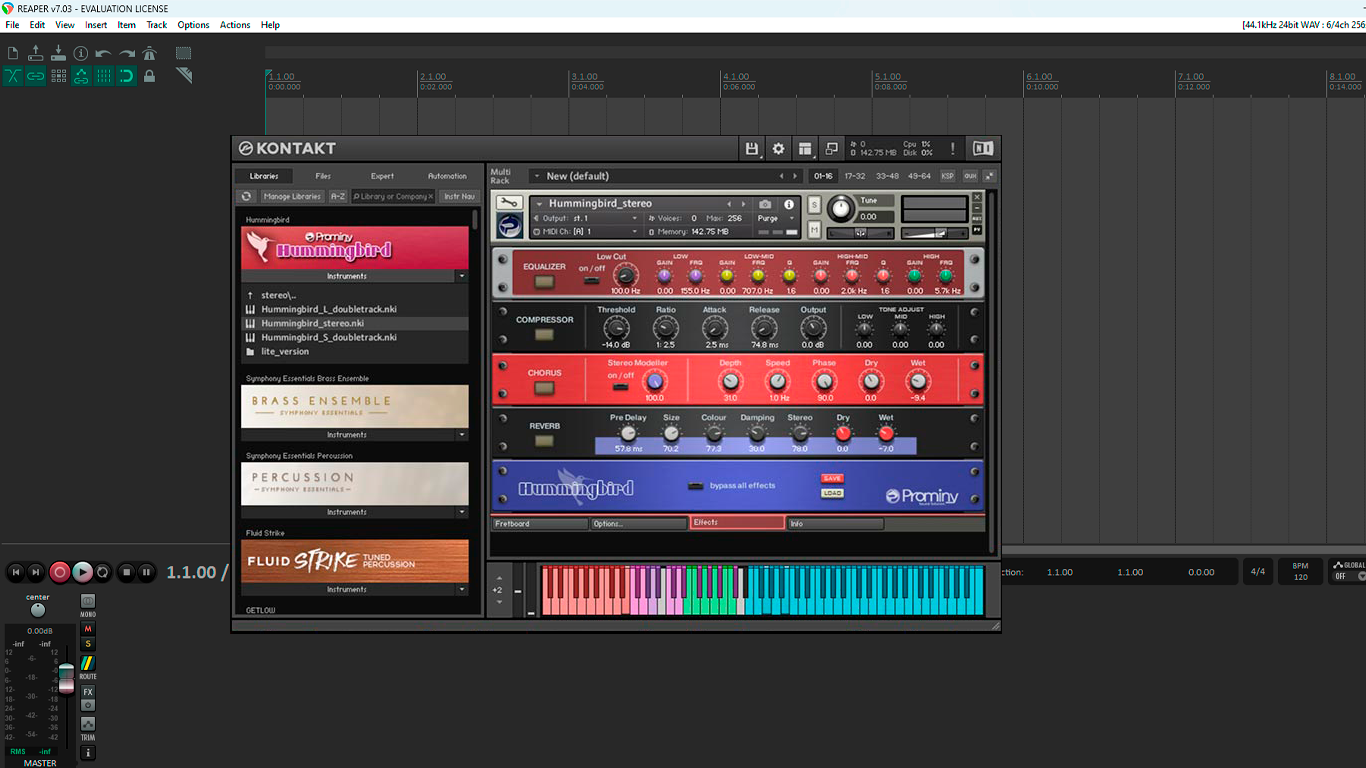Mute the Kontakt instrument with M button
Viewport: 1366px width, 768px height.
tap(814, 230)
